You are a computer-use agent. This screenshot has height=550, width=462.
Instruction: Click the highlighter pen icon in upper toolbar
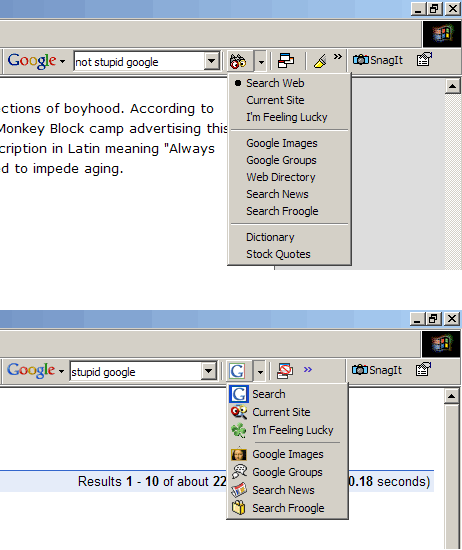tap(320, 61)
